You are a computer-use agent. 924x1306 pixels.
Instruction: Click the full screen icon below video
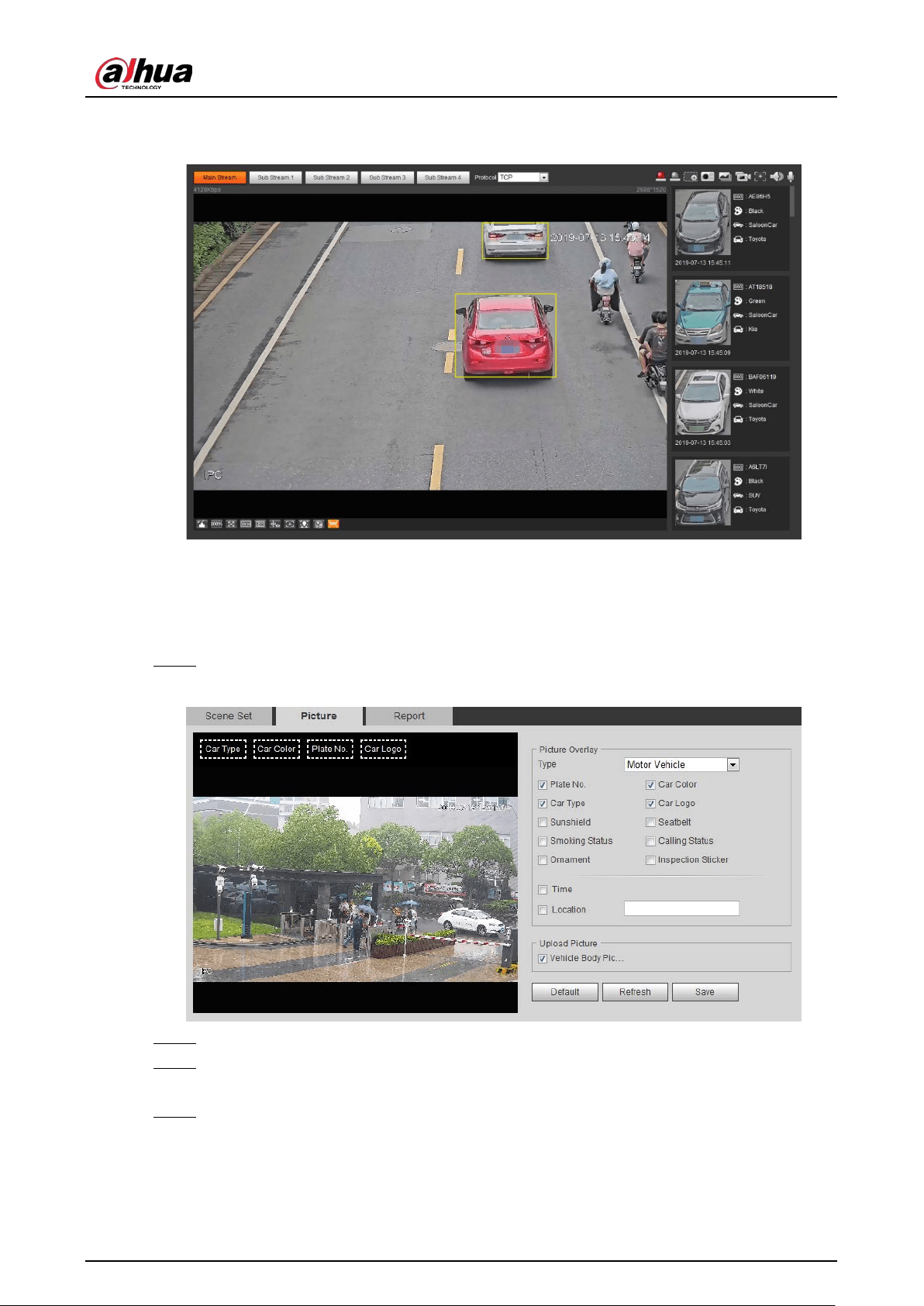(231, 524)
